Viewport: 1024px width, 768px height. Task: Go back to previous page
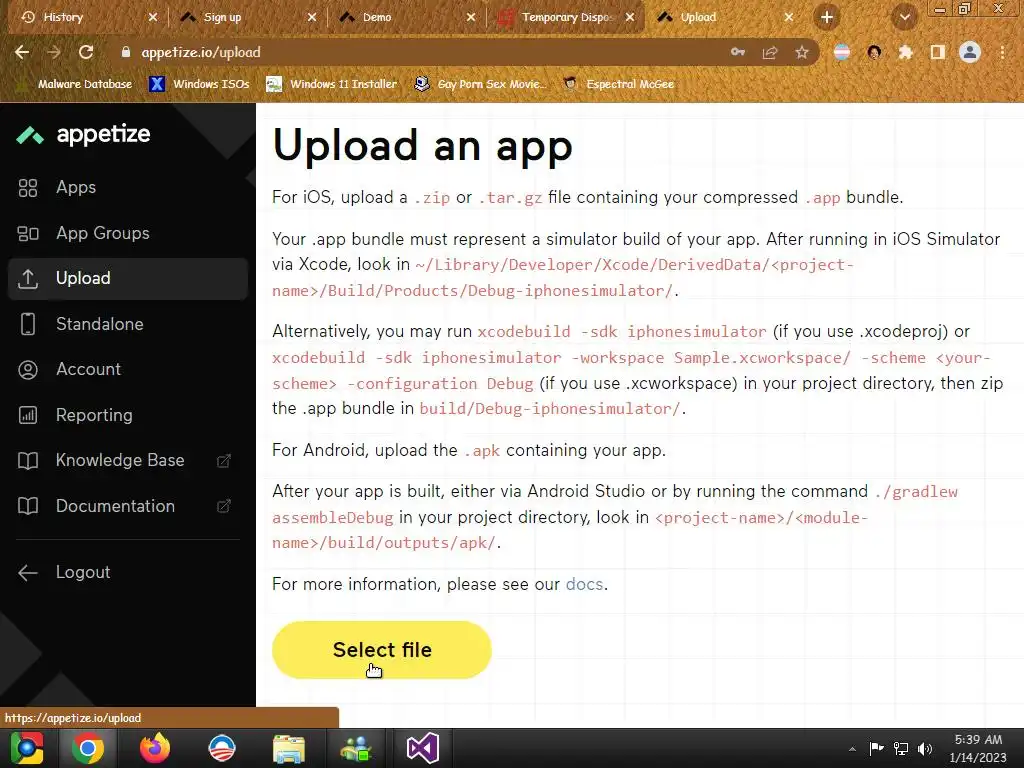pos(22,52)
